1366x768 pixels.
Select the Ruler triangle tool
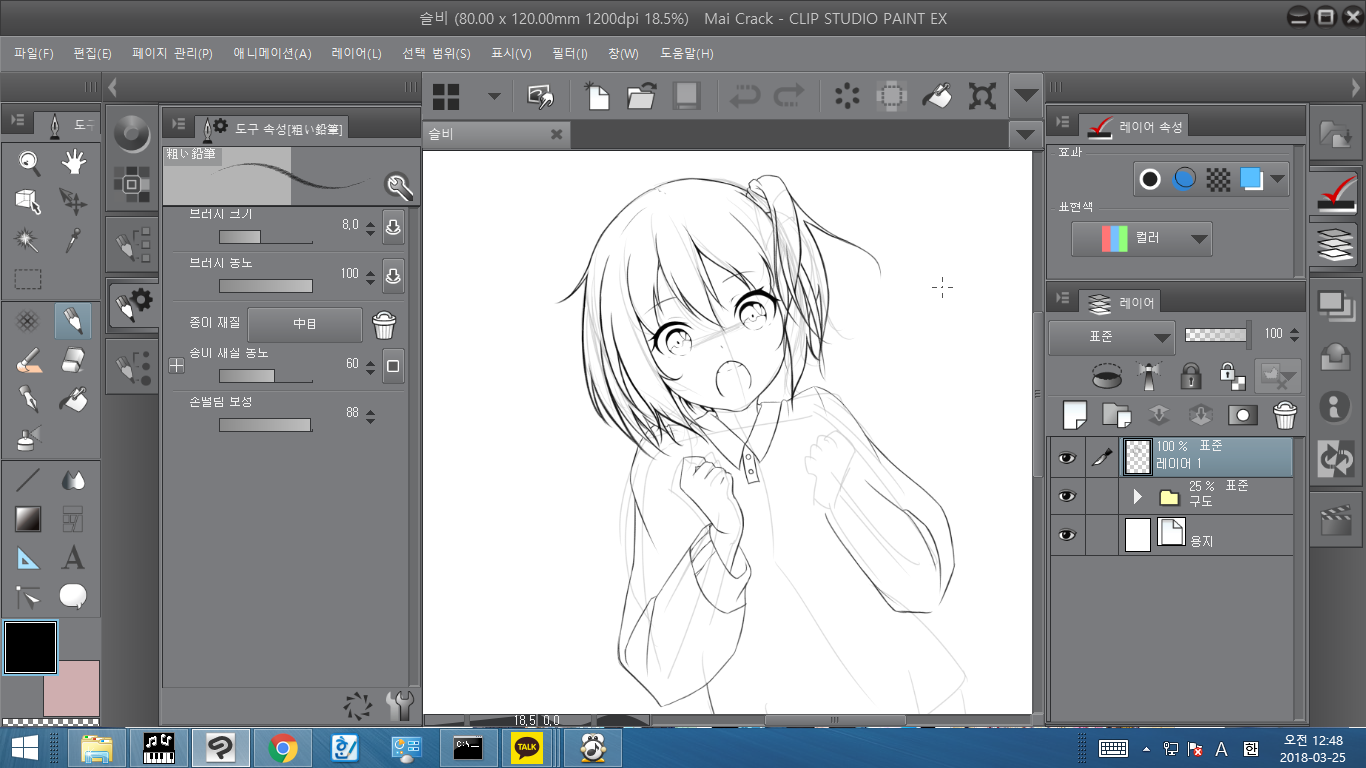pyautogui.click(x=28, y=558)
